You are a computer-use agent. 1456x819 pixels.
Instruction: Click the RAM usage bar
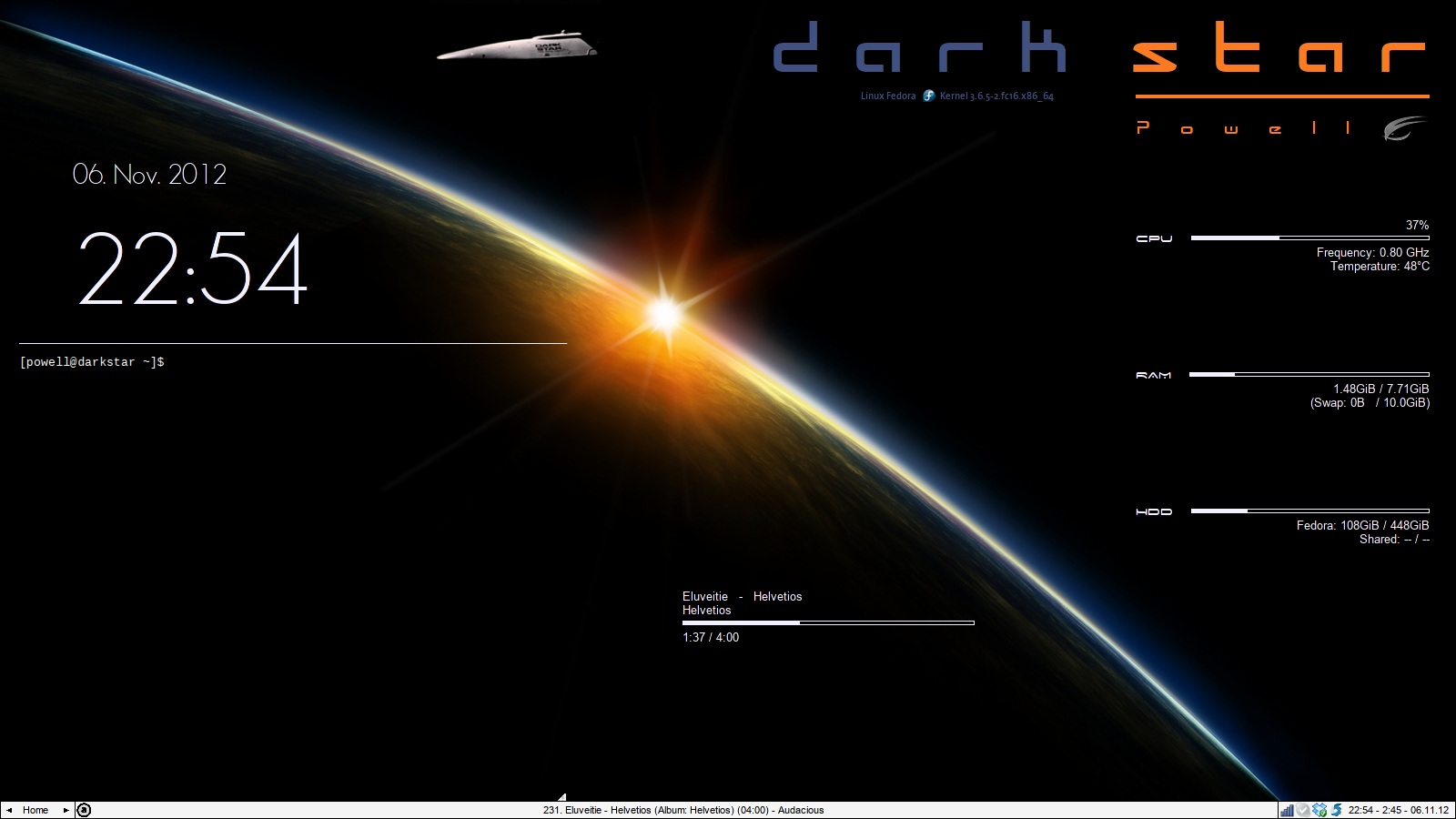pos(1309,374)
